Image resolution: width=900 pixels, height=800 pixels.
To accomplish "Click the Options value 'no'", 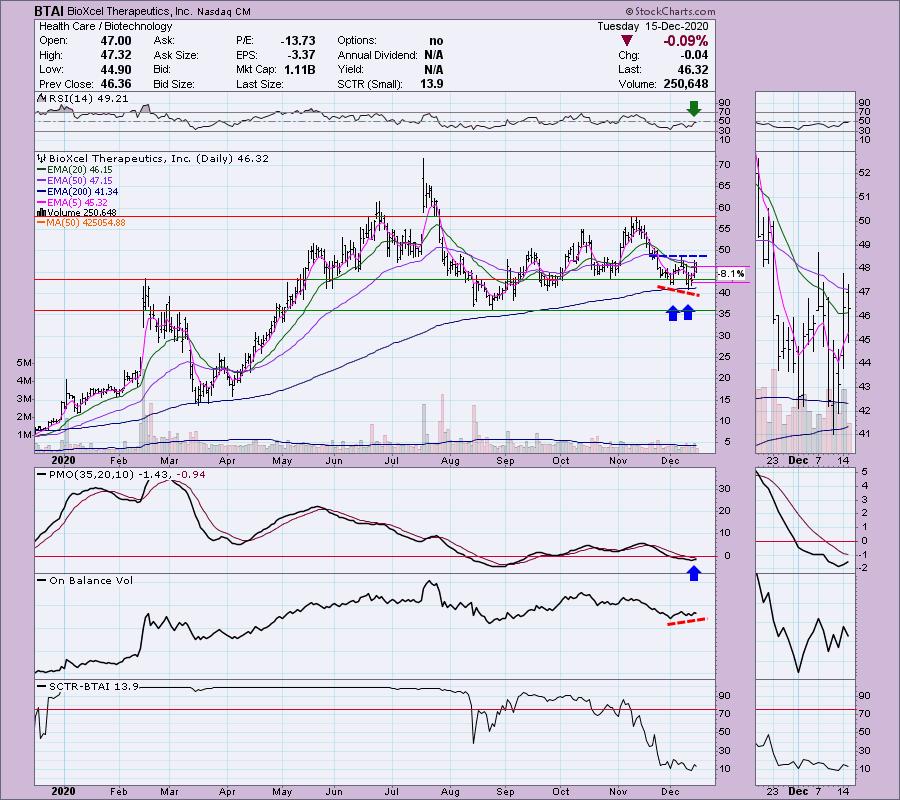I will point(436,41).
